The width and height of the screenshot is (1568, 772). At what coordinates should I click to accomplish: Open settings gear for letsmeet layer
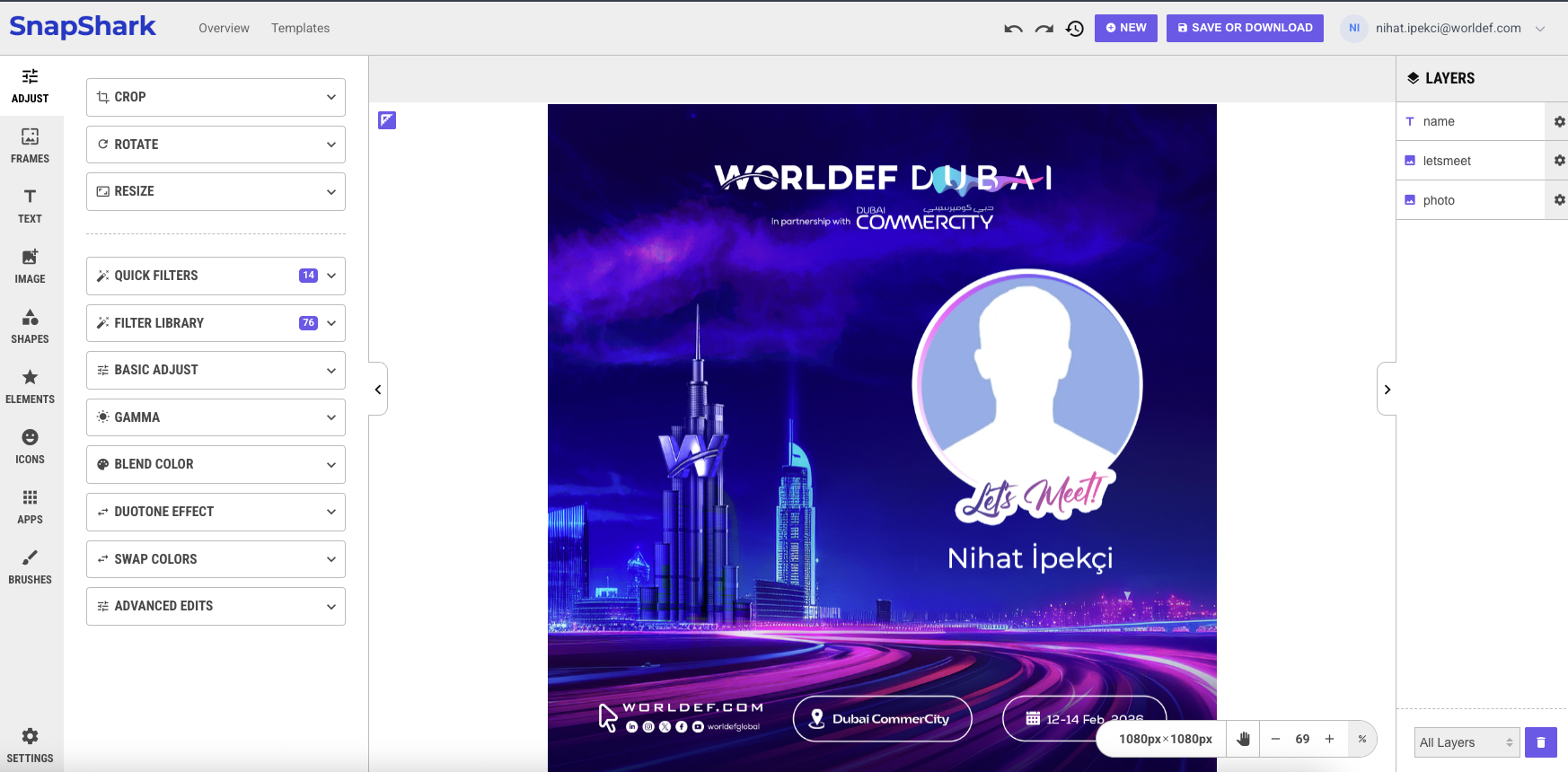click(x=1559, y=161)
